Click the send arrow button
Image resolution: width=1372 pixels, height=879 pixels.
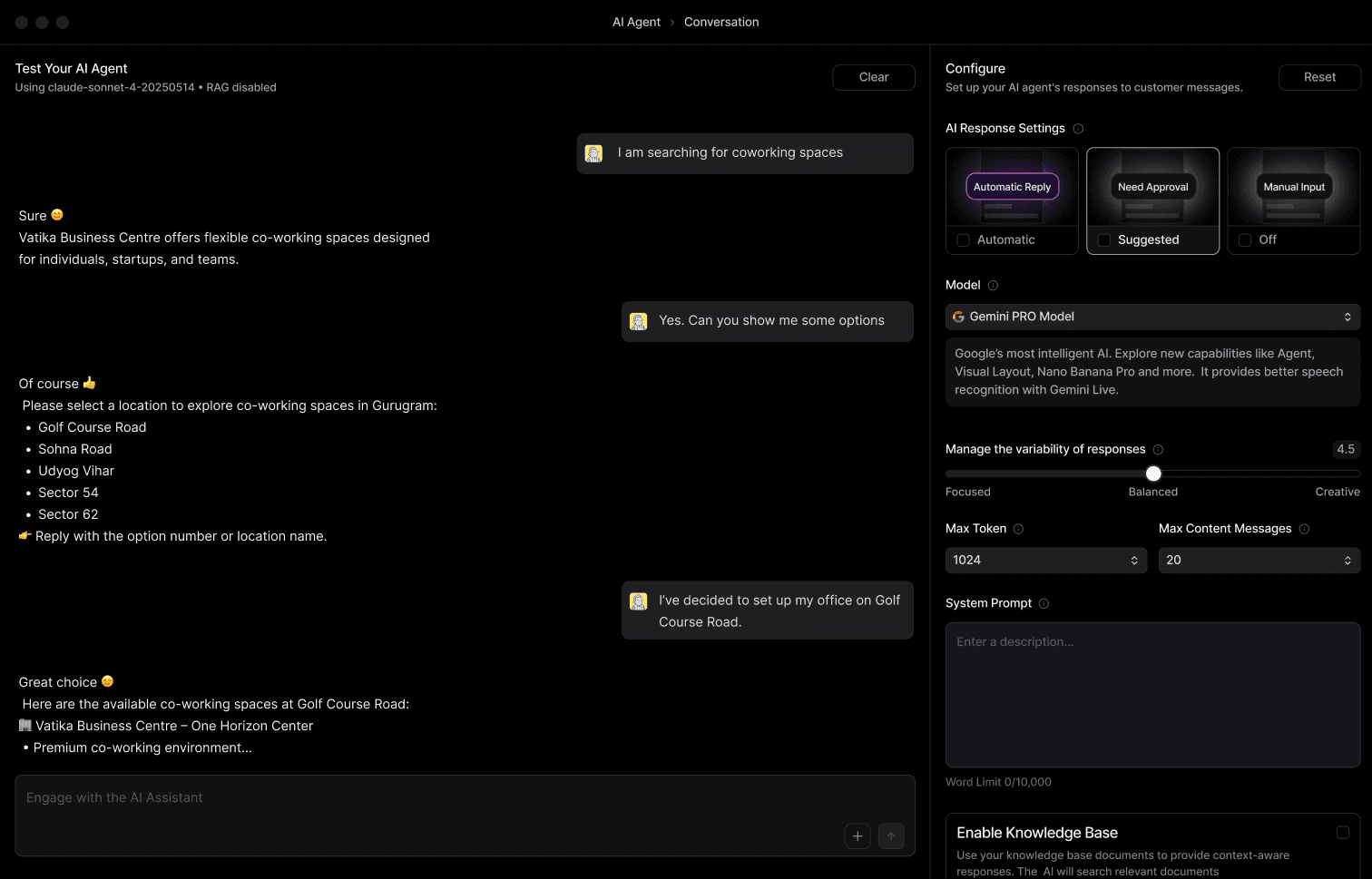[x=891, y=835]
